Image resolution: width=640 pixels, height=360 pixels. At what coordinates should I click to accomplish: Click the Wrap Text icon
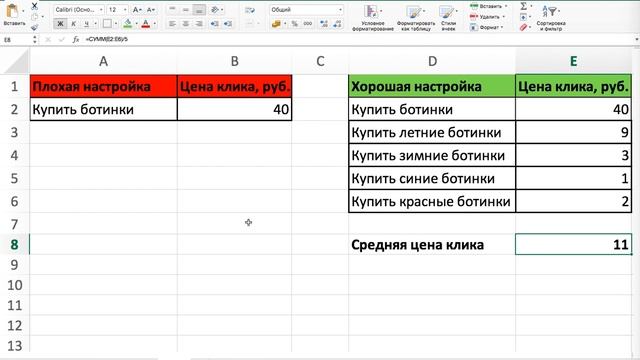pos(250,10)
